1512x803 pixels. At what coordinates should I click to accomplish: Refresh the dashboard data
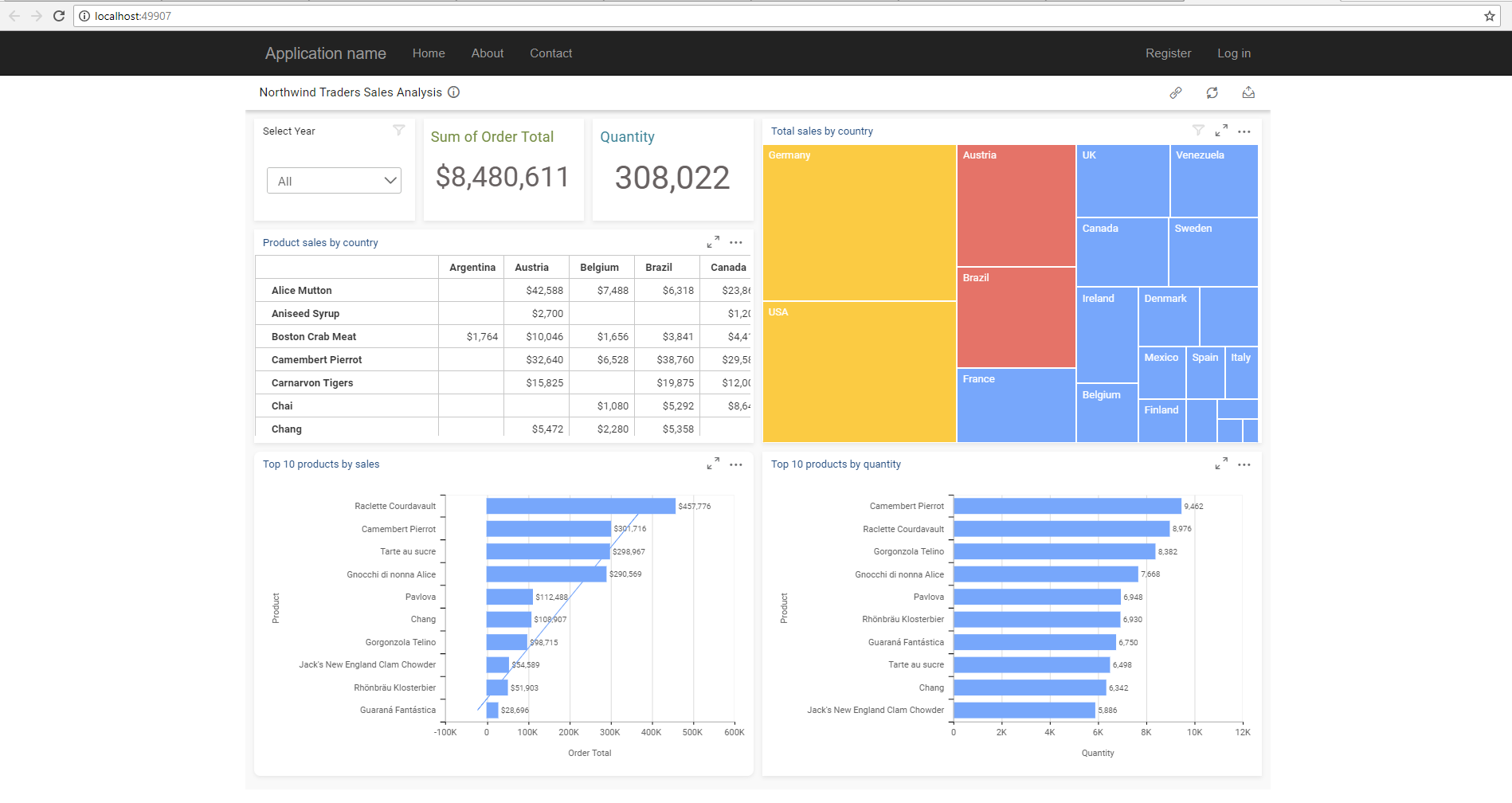point(1212,92)
